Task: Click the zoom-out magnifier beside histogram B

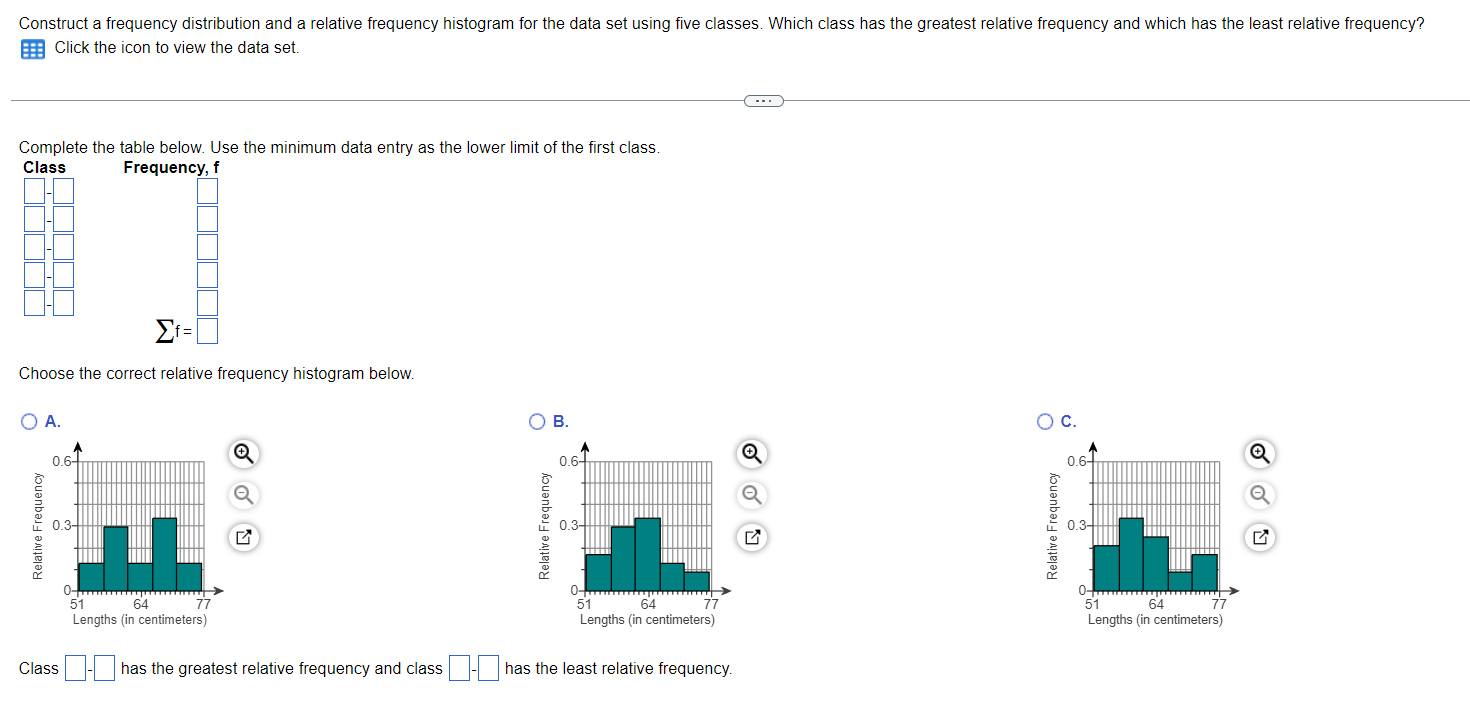Action: pyautogui.click(x=751, y=495)
